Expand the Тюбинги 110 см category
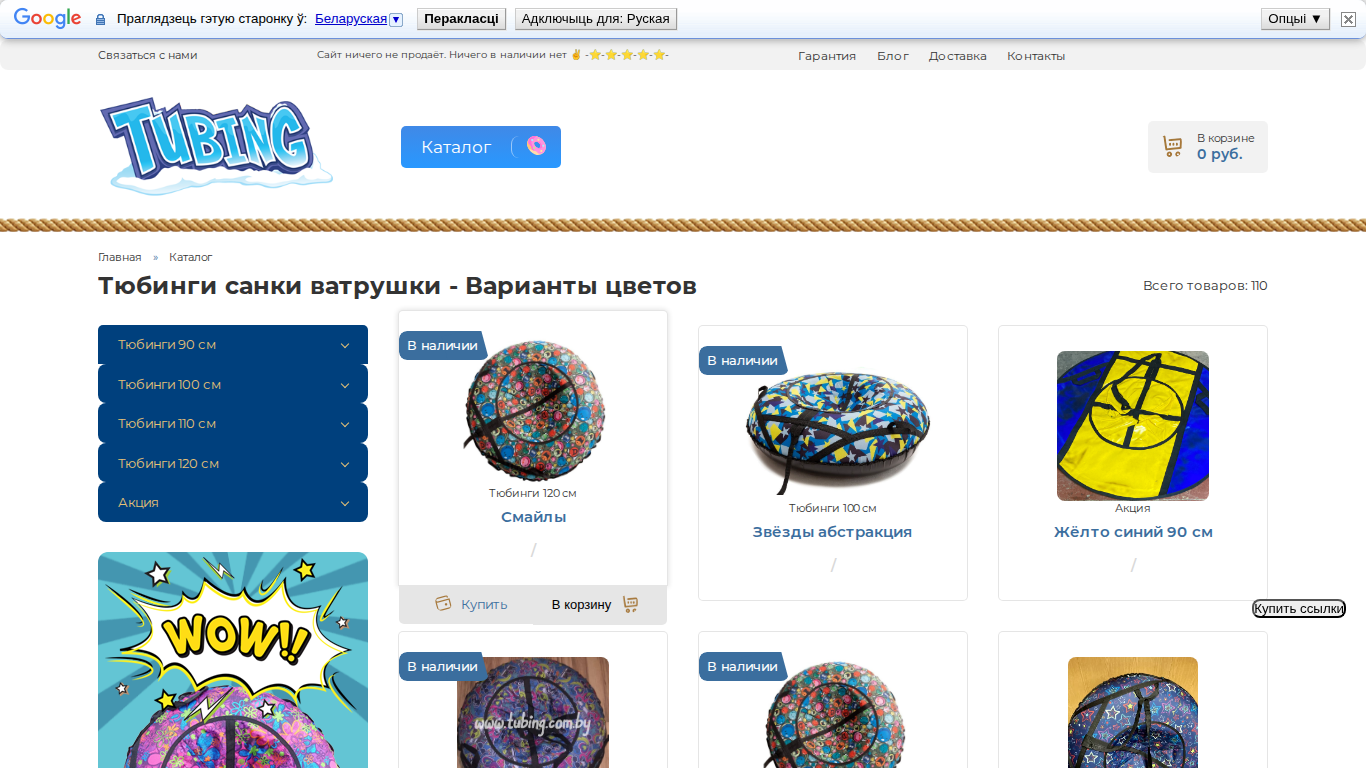This screenshot has height=768, width=1366. 345,424
